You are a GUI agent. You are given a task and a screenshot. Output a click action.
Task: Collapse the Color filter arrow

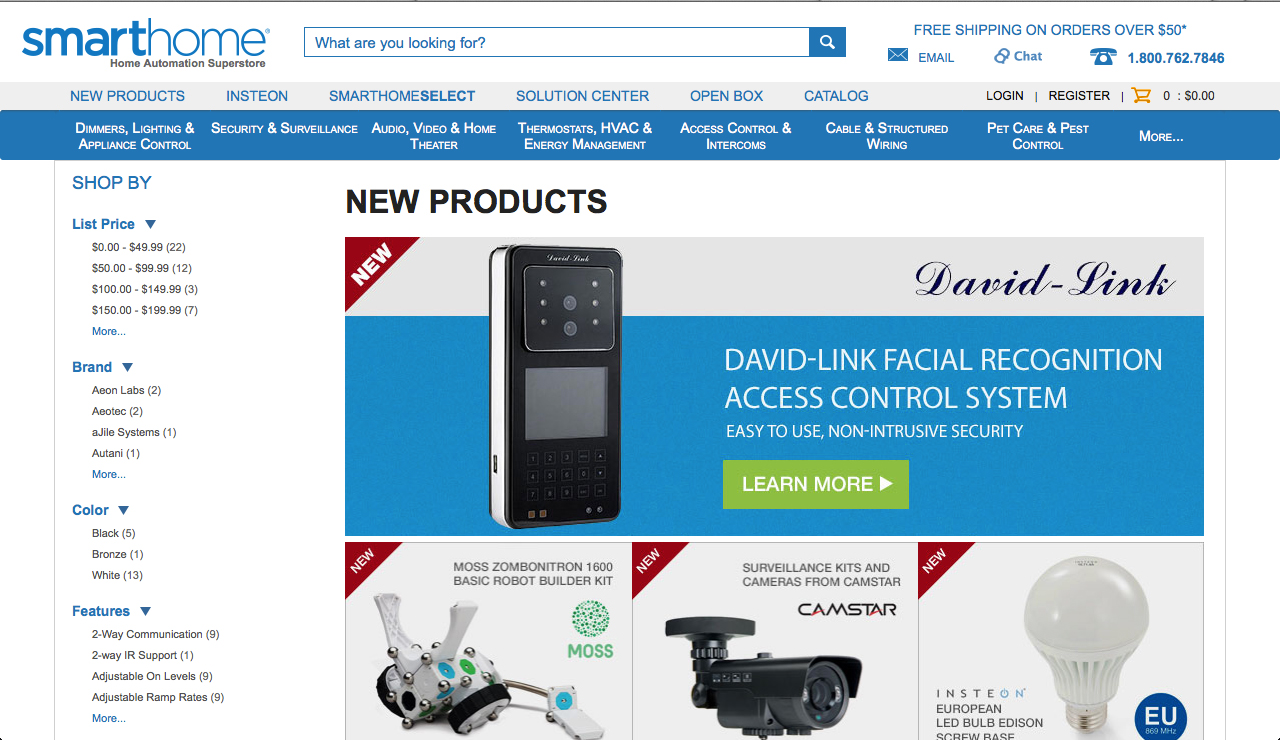[124, 511]
